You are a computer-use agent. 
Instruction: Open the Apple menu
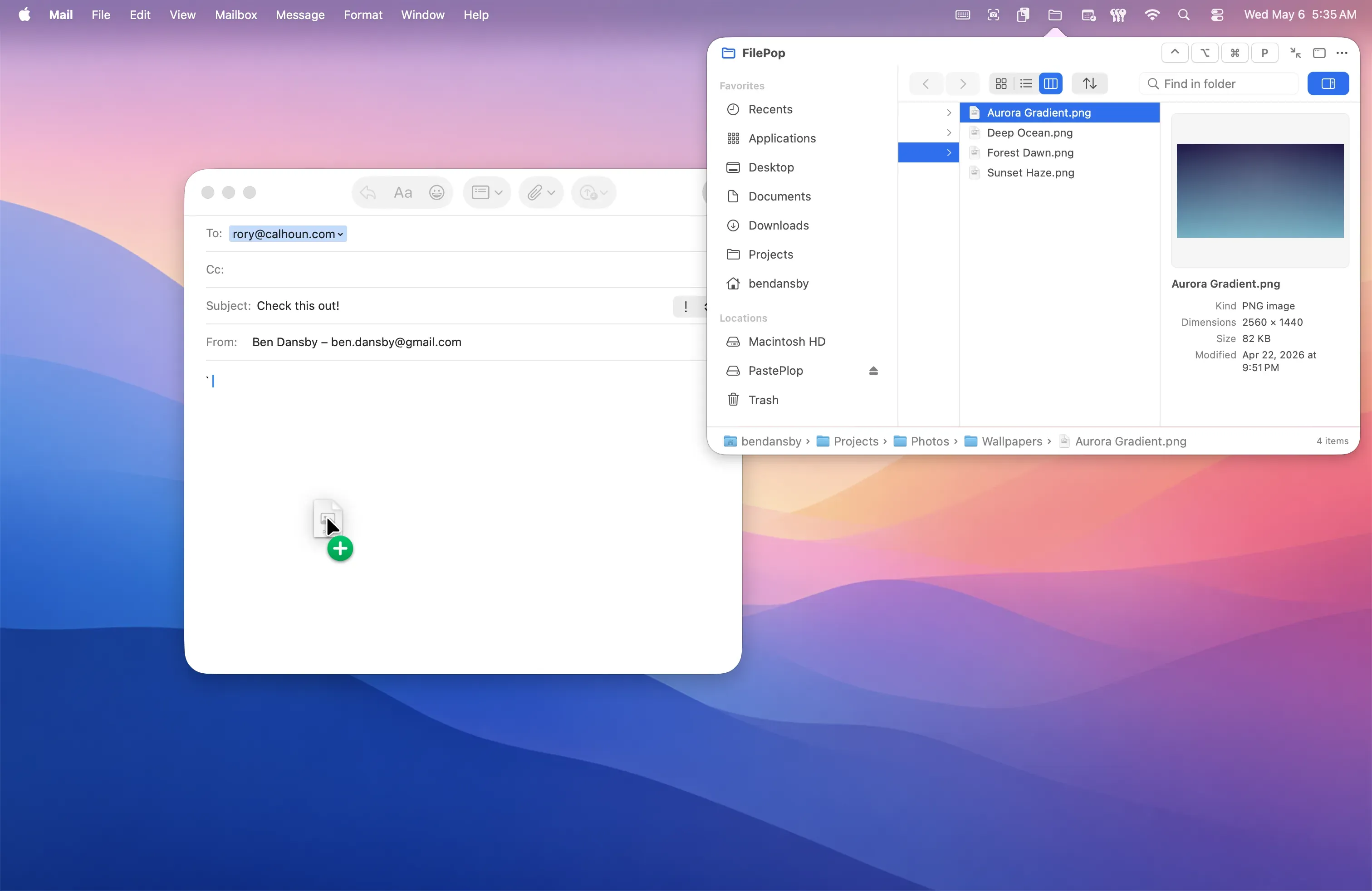click(24, 15)
